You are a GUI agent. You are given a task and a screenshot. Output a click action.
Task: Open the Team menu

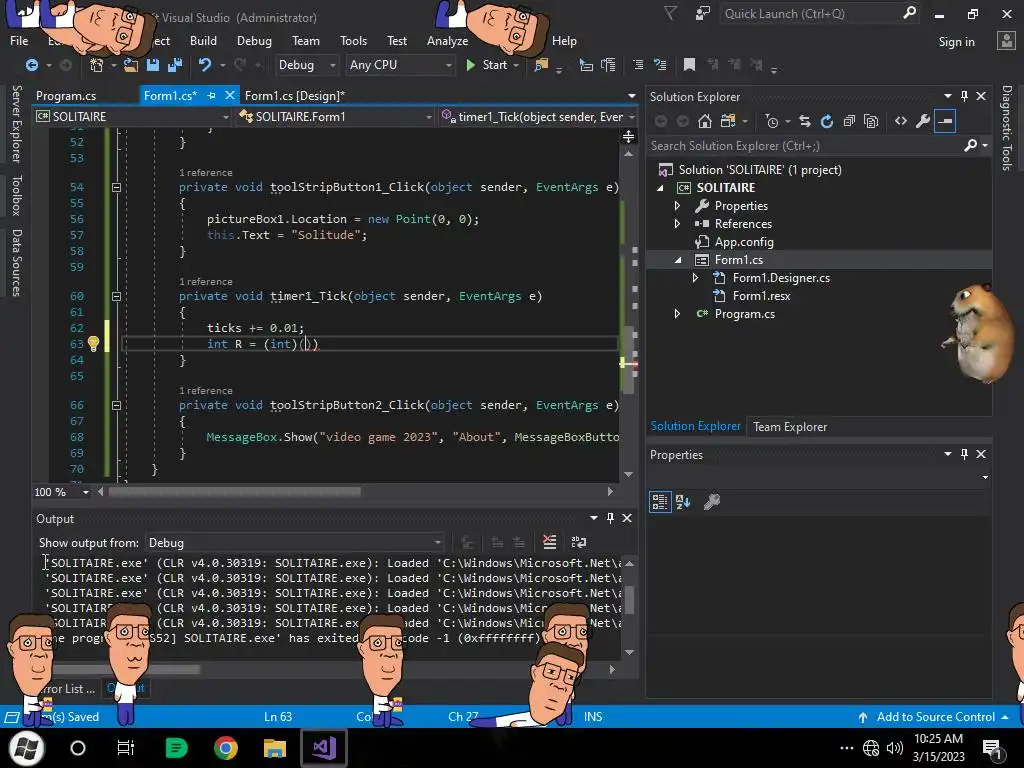(x=306, y=40)
